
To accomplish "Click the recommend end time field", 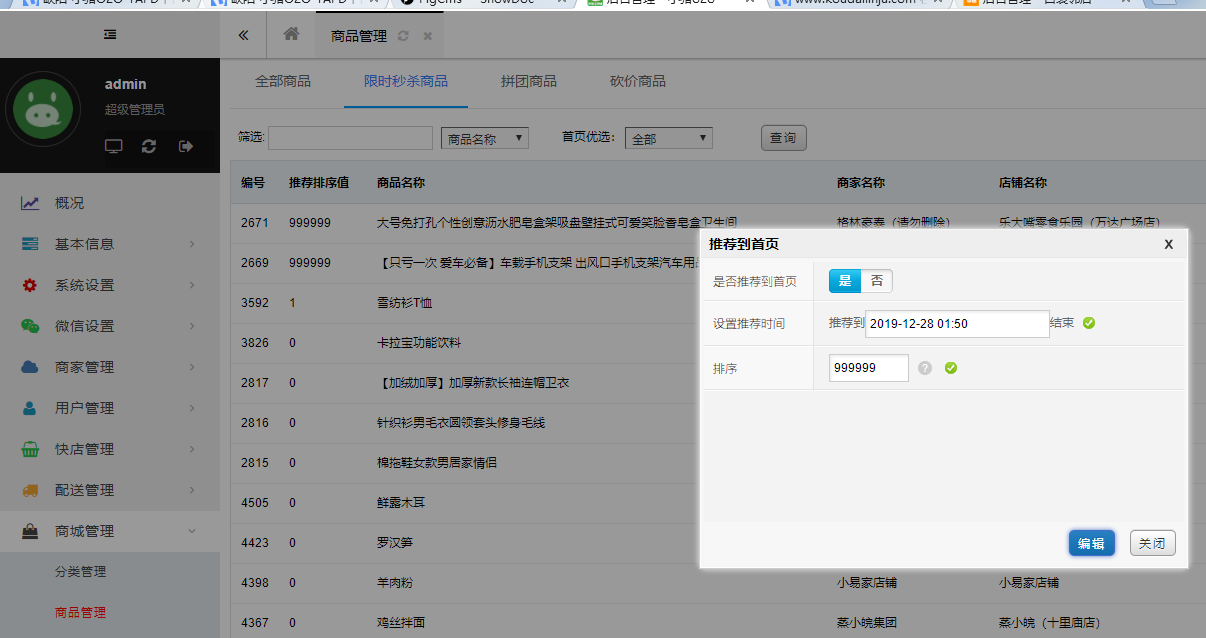I will click(957, 324).
